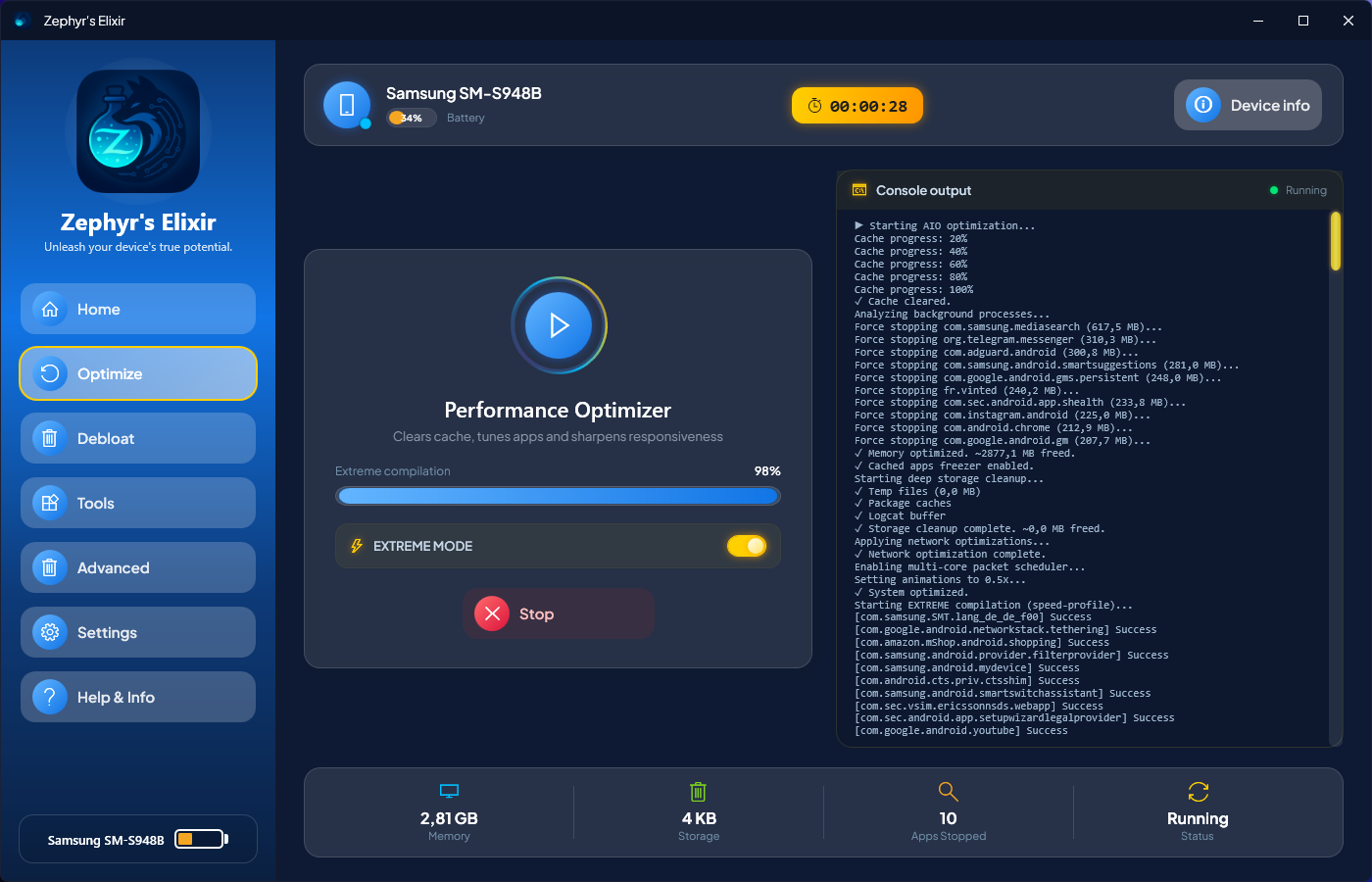The width and height of the screenshot is (1372, 882).
Task: Click the 'Setting animations to 0.5x...' line
Action: click(x=940, y=580)
